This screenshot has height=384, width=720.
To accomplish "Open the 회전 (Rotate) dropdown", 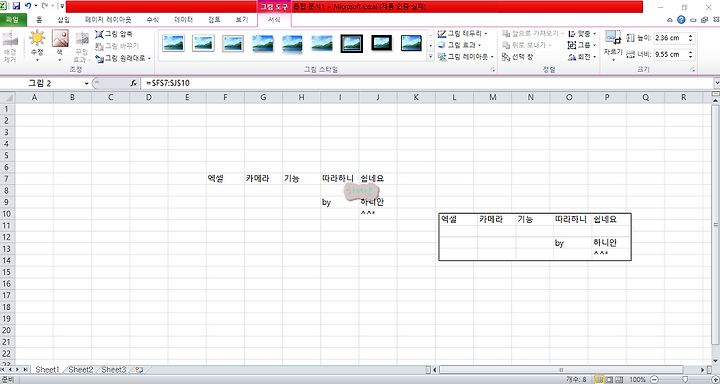I will coord(582,56).
